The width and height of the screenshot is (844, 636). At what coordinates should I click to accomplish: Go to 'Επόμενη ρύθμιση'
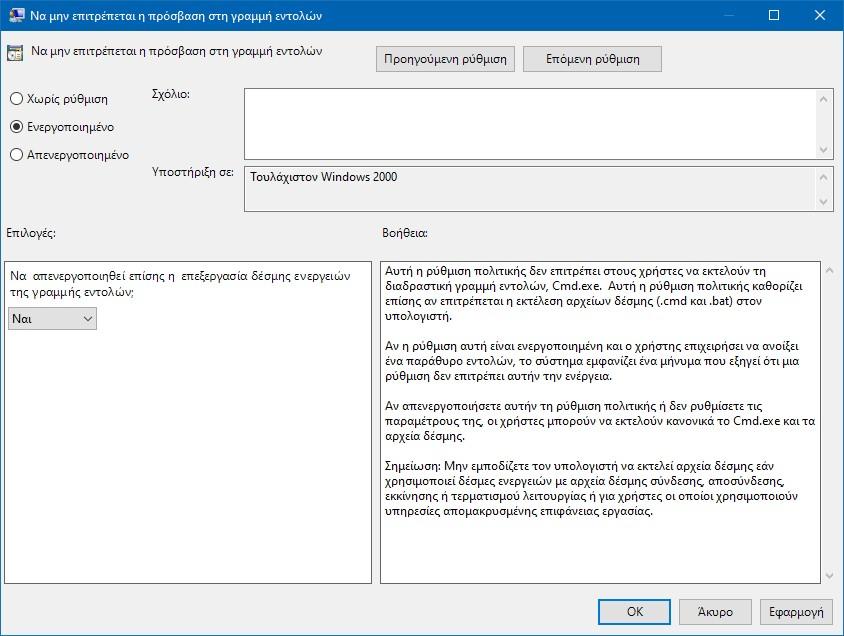coord(592,59)
